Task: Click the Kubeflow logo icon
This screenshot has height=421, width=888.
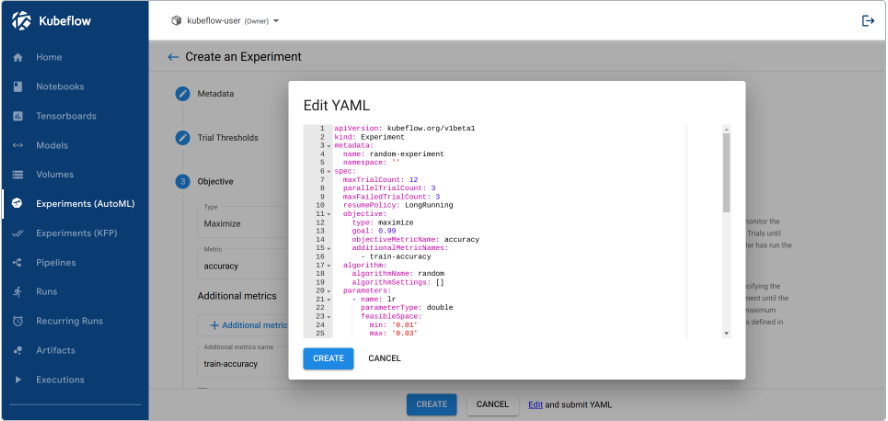Action: coord(22,20)
